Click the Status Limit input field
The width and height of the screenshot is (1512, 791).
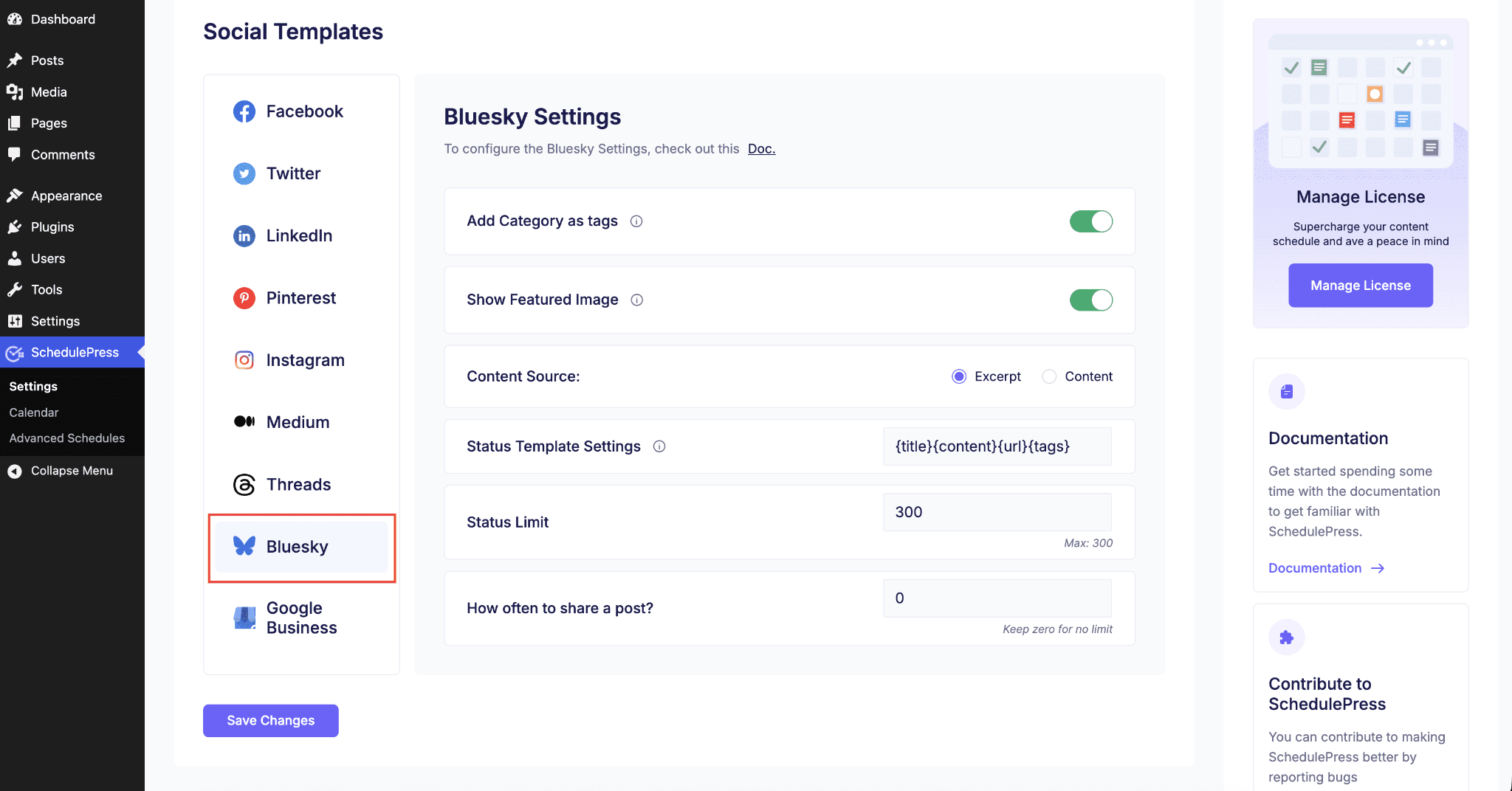coord(997,512)
